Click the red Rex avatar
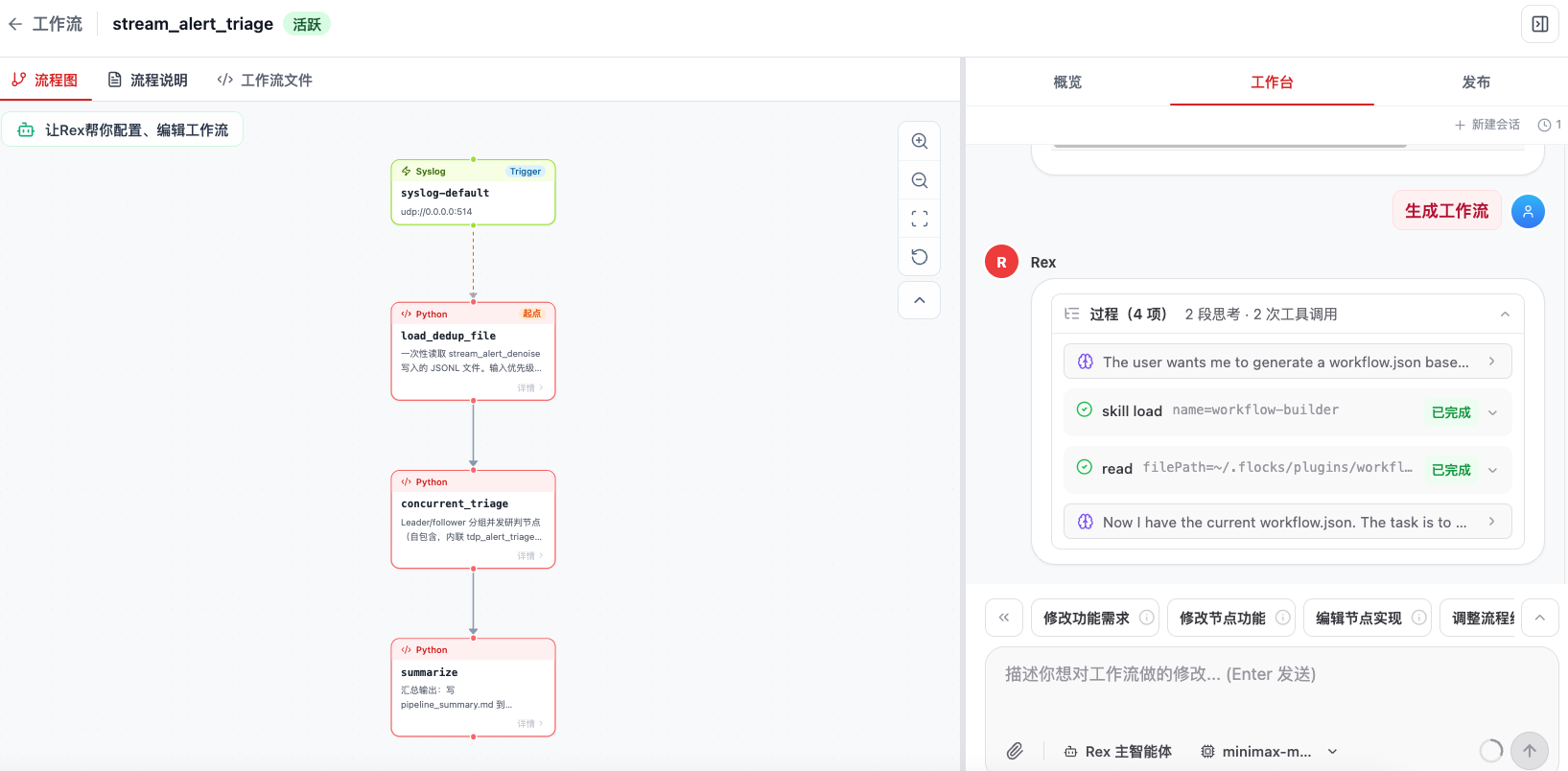Screen dimensions: 1568x771 (x=1001, y=262)
